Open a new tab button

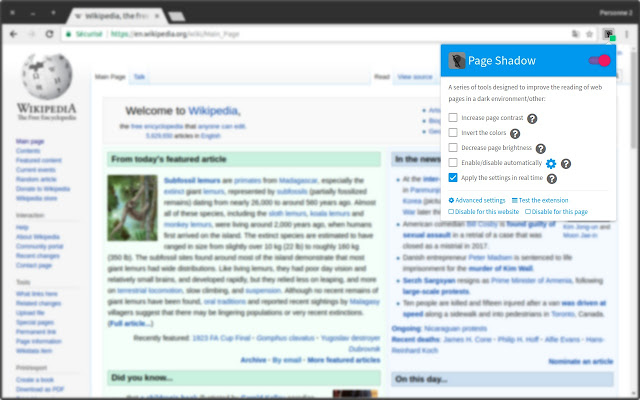[176, 16]
